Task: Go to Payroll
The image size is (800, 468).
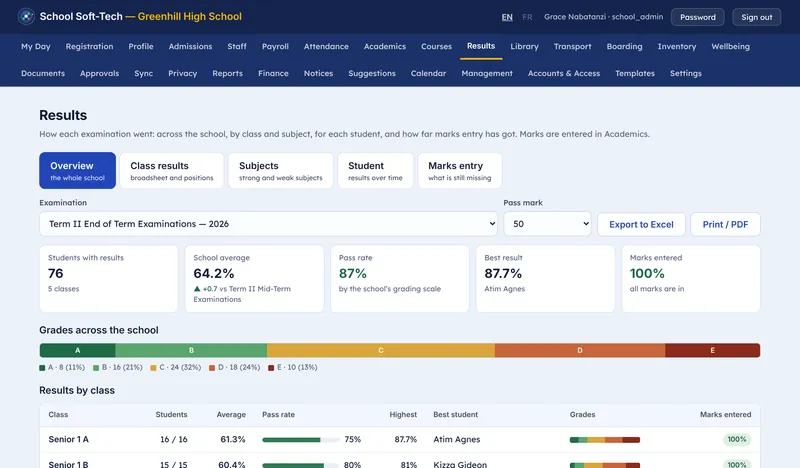Action: pyautogui.click(x=275, y=46)
